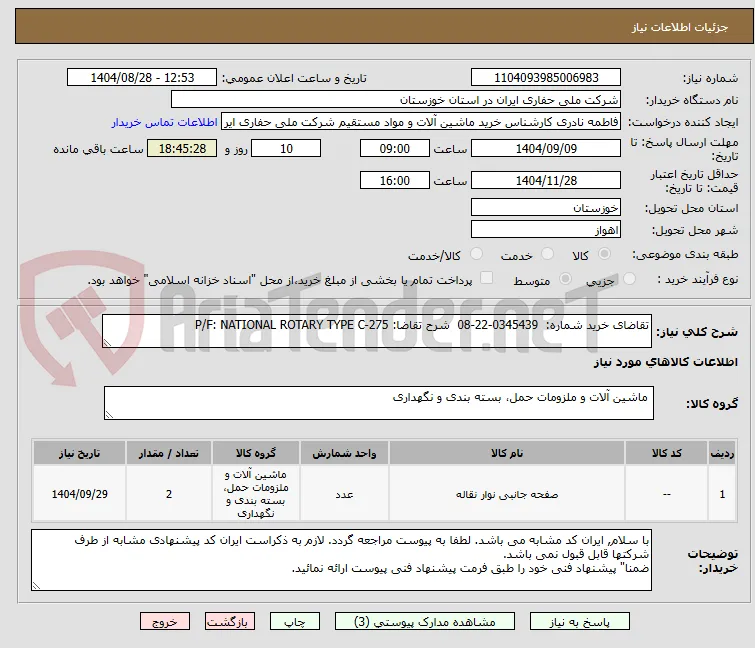
Task: Click the need number field 1104093985006983
Action: [546, 78]
